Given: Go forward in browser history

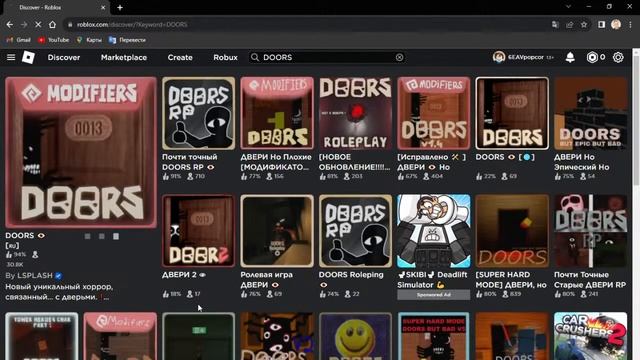Looking at the screenshot, I should tap(24, 24).
